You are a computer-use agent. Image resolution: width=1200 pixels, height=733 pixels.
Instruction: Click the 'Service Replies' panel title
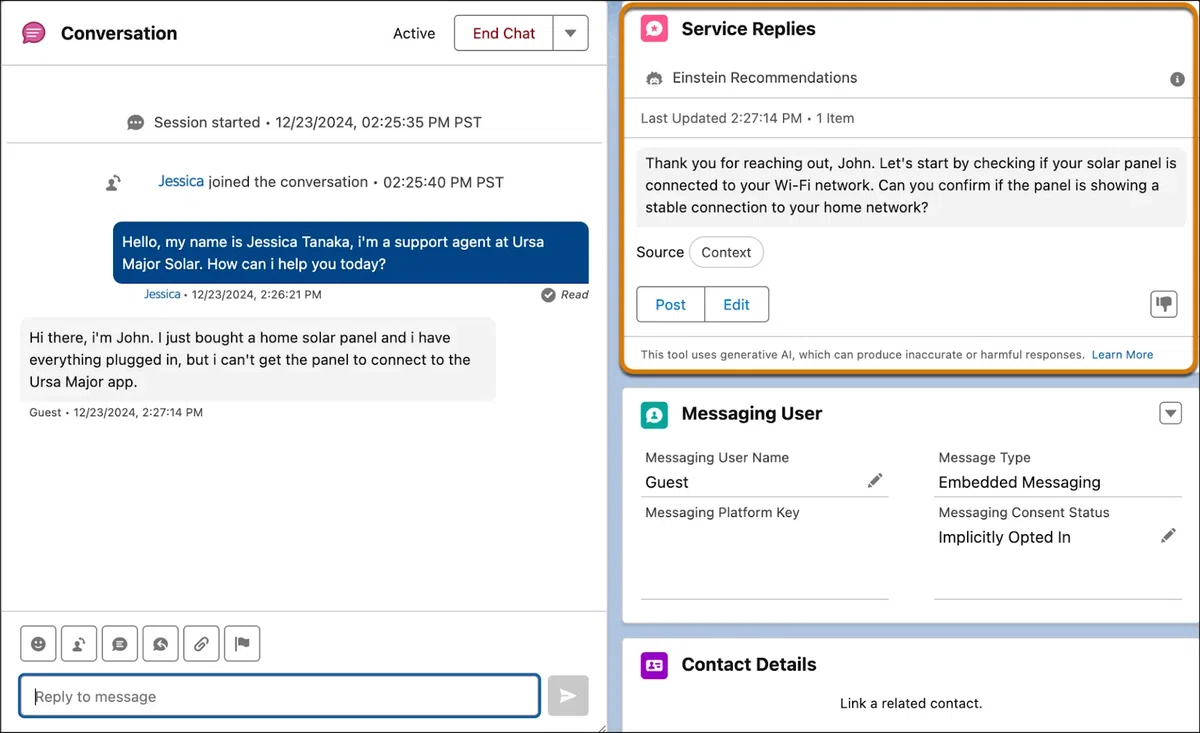coord(748,29)
